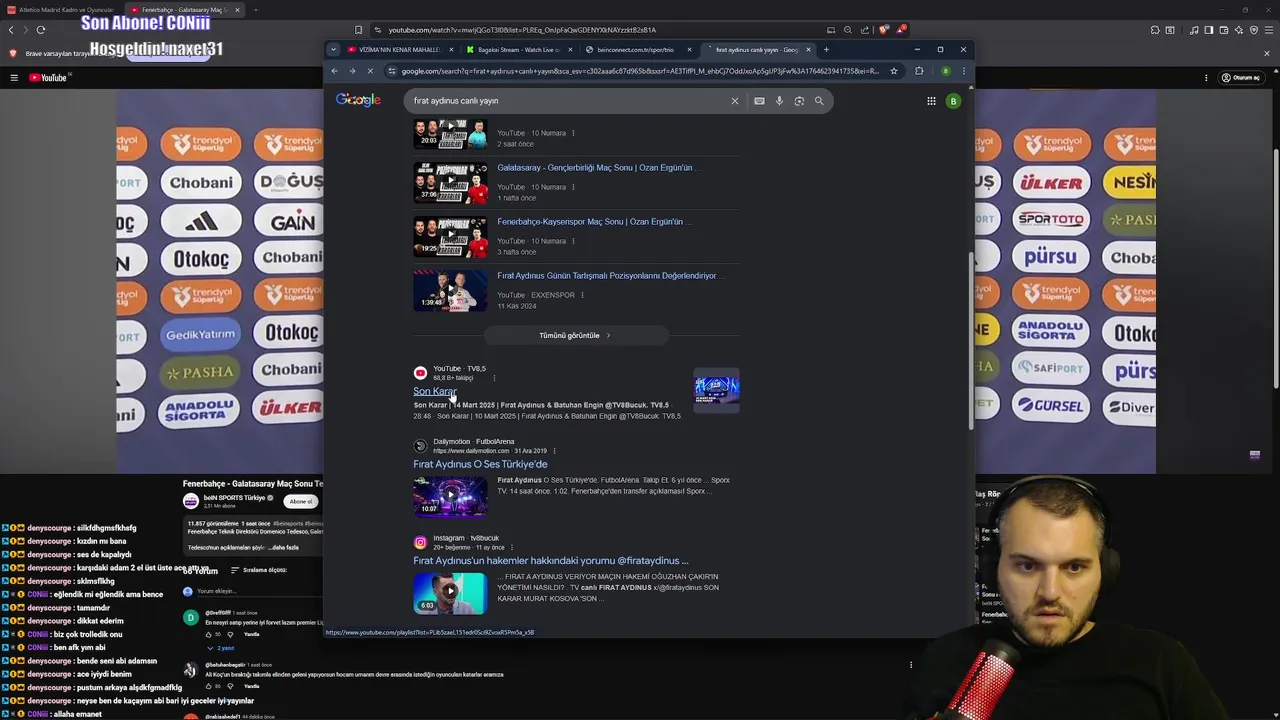Image resolution: width=1280 pixels, height=720 pixels.
Task: Open options for EXXENSPOR result
Action: (x=583, y=295)
